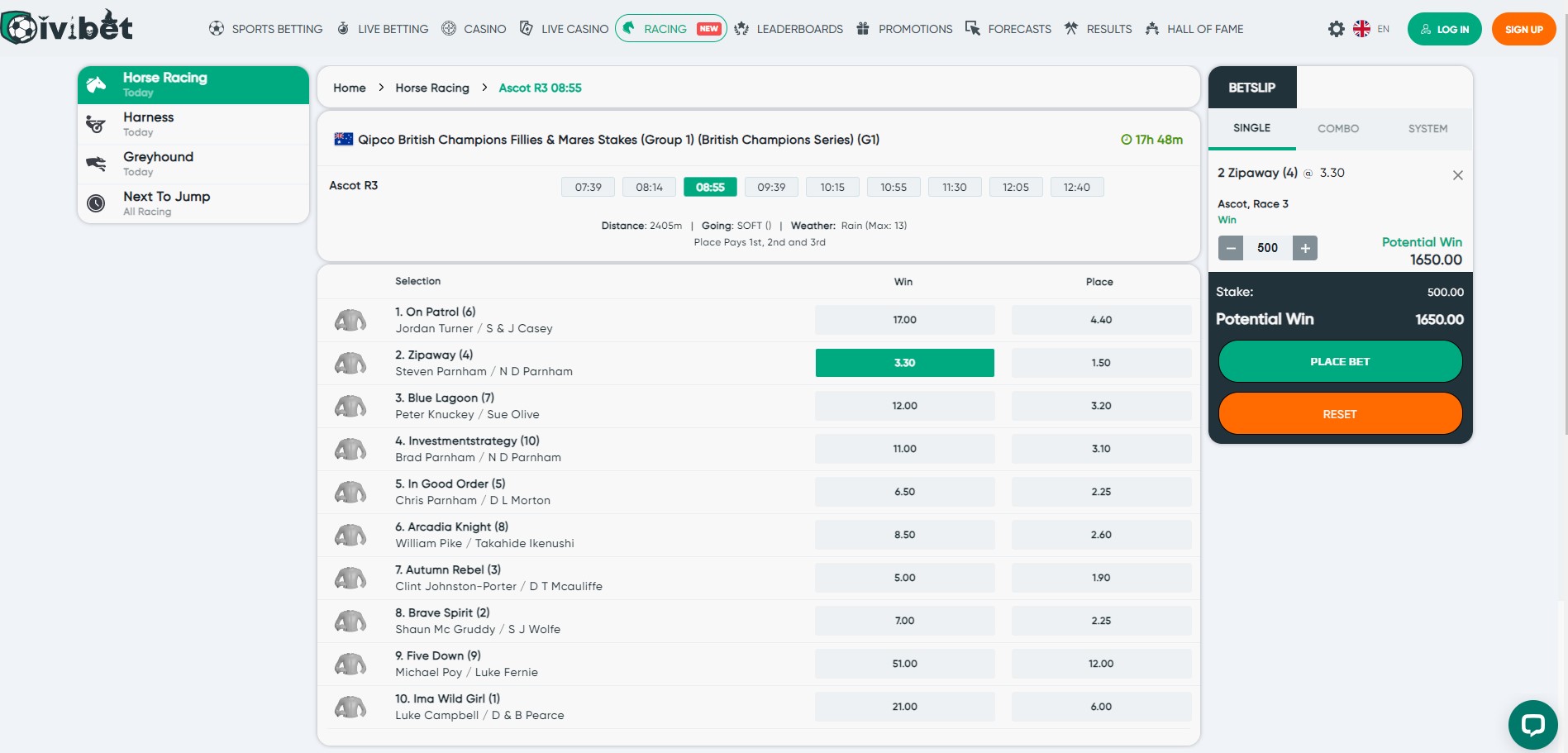Open Sports Betting menu
Viewport: 1568px width, 753px height.
pos(265,29)
